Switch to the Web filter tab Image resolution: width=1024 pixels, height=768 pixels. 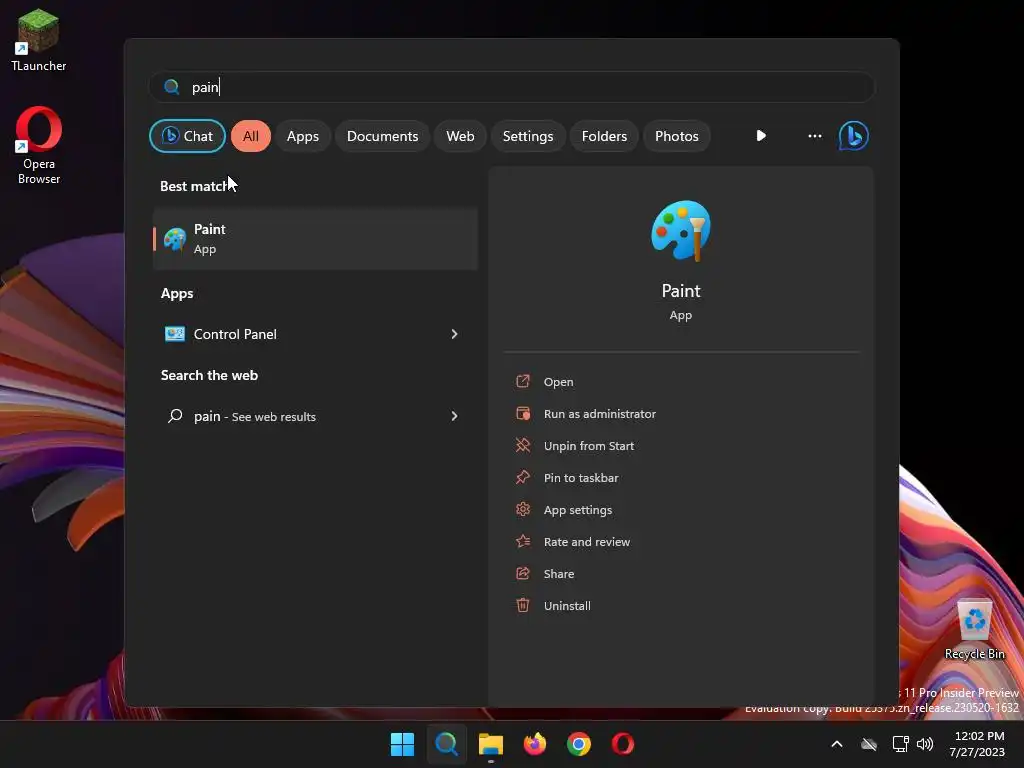[460, 136]
